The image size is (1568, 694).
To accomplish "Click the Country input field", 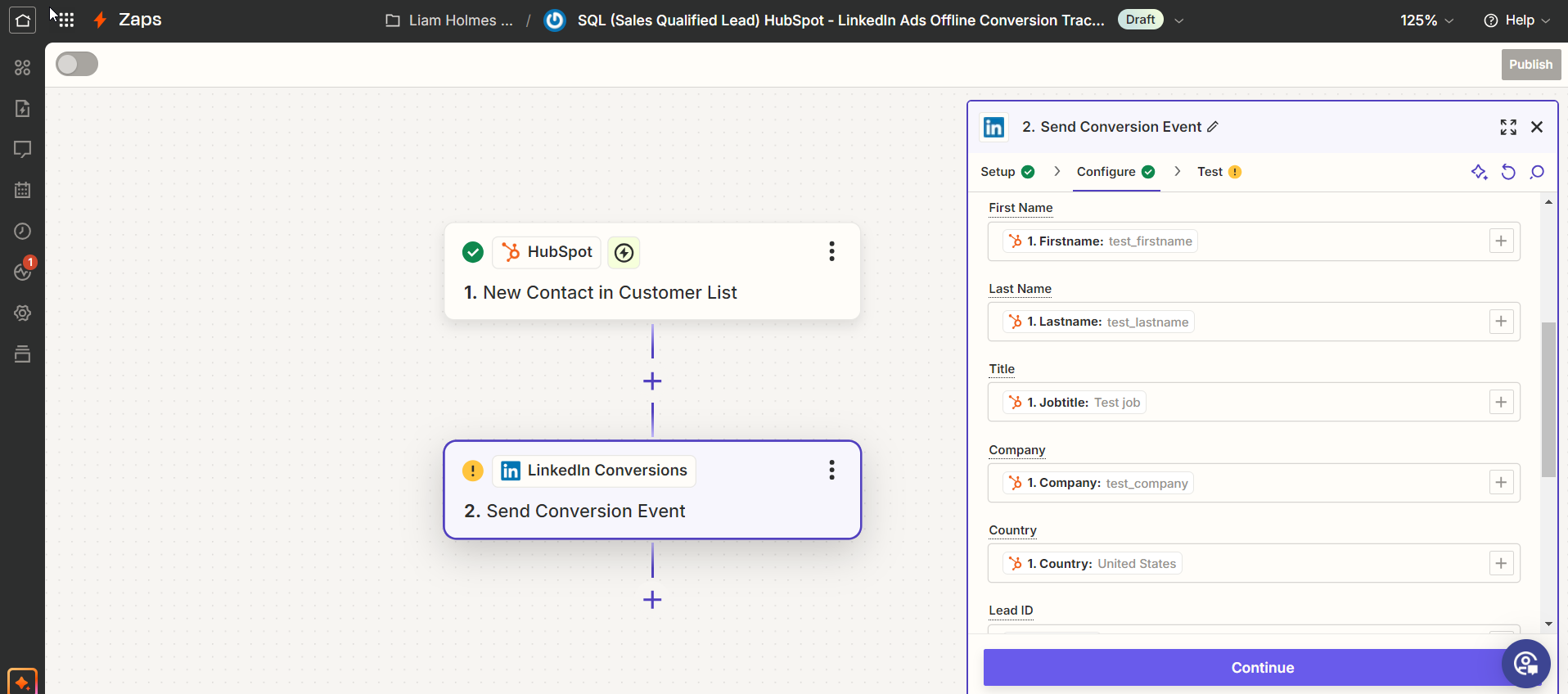I will 1254,563.
